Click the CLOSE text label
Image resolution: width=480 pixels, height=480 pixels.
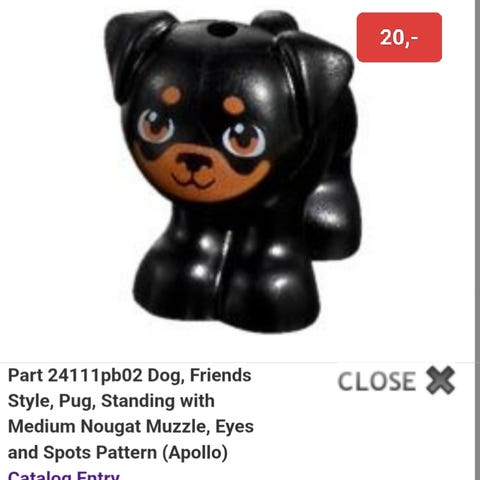[x=377, y=381]
